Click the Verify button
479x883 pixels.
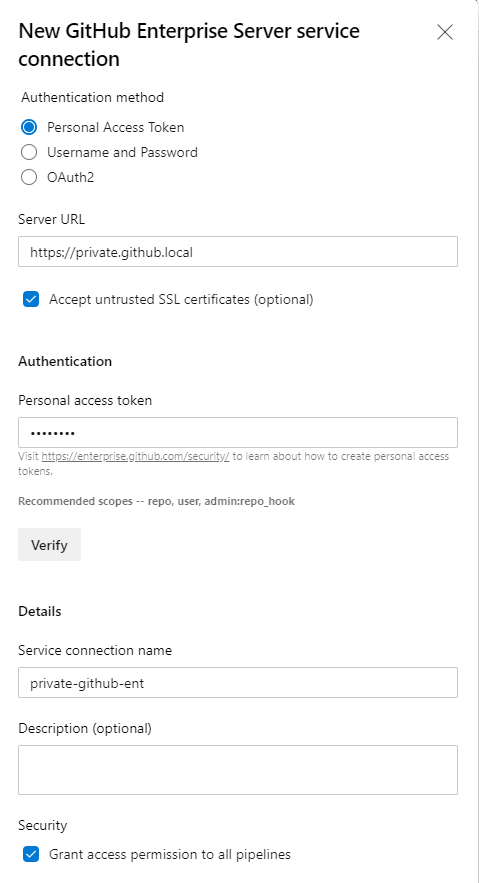(x=50, y=545)
